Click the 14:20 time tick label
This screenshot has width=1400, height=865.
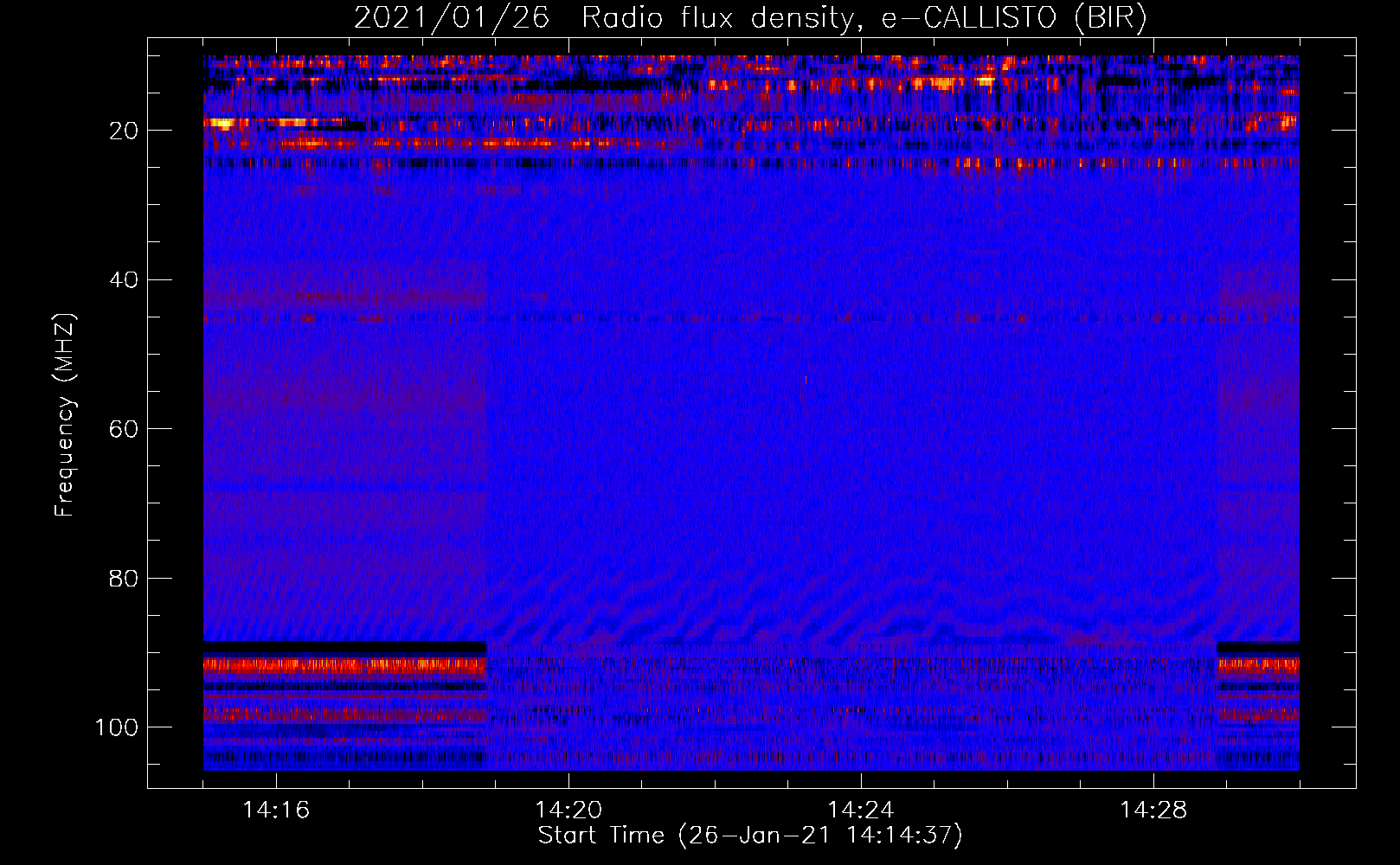568,811
